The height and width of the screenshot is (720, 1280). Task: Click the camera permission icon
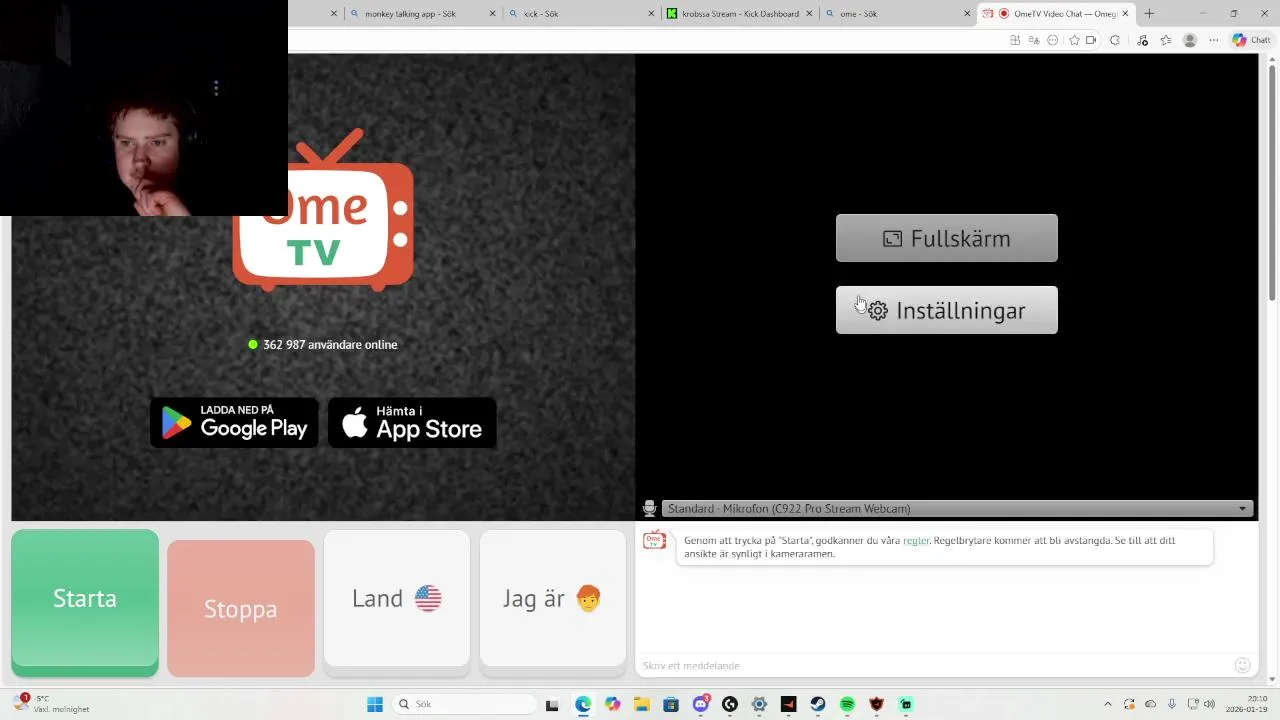pos(1091,40)
